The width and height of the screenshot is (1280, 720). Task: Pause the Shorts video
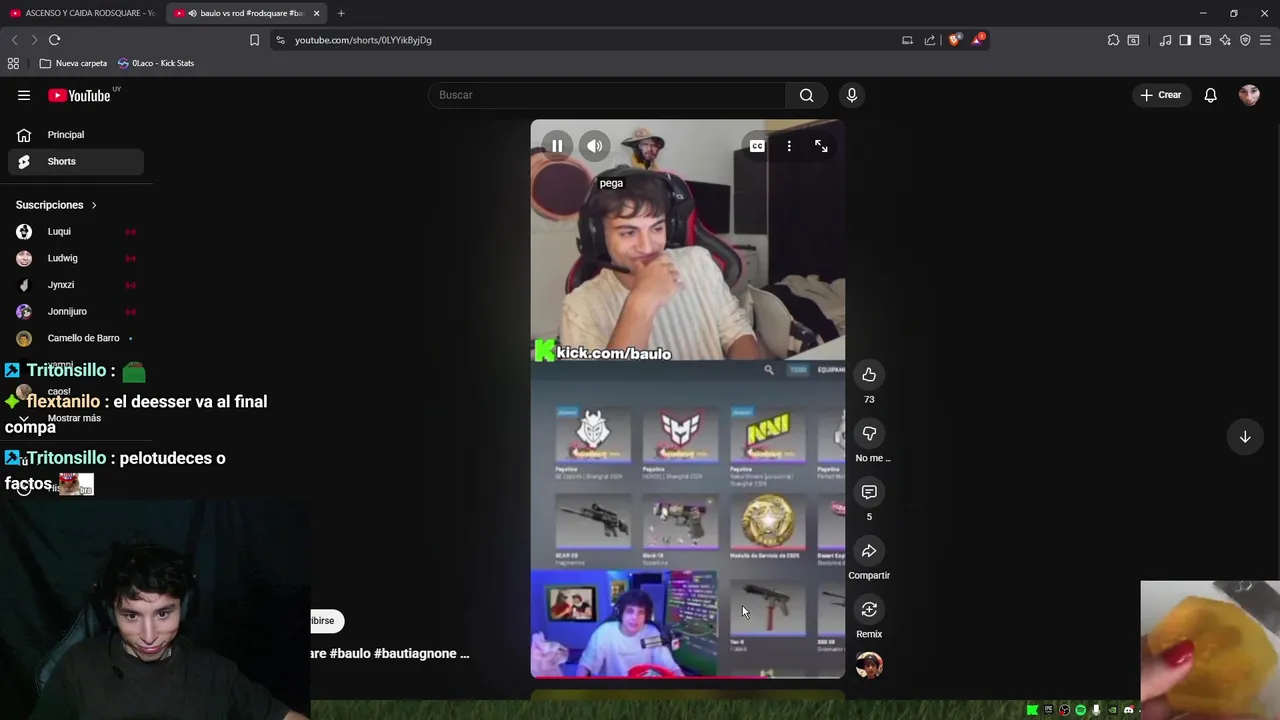point(557,146)
